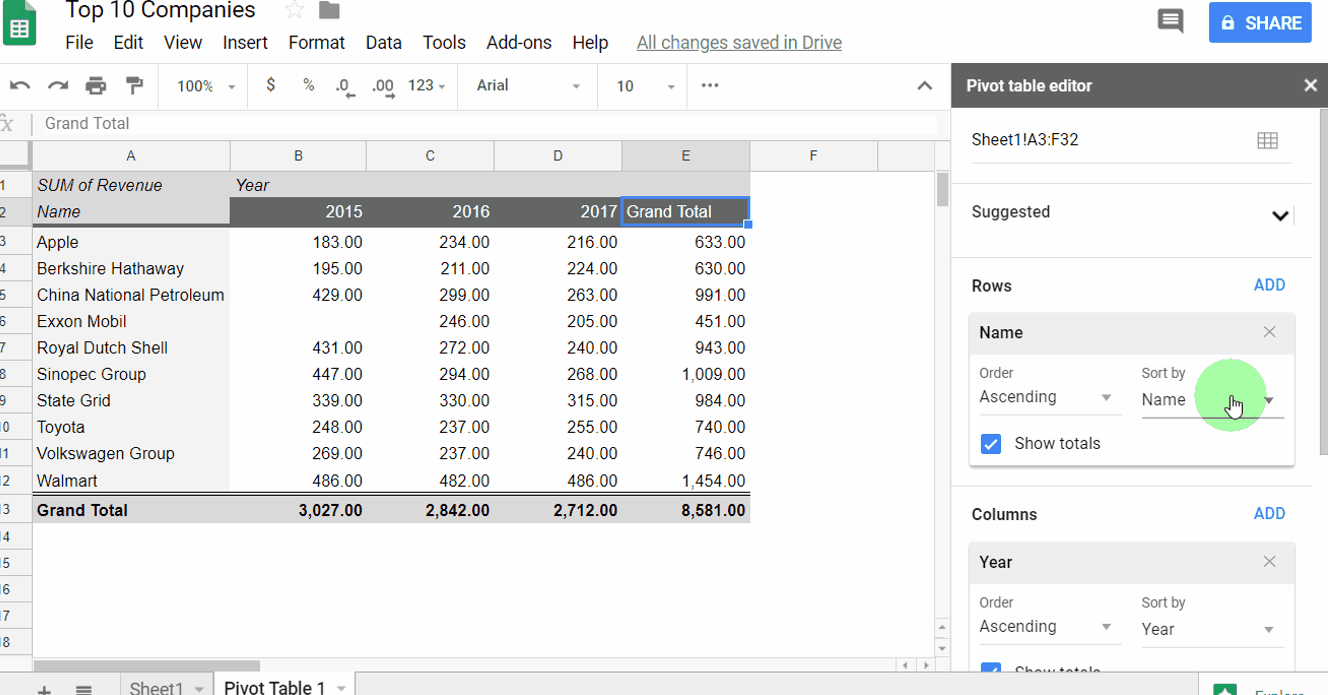Click ADD next to Rows
Screen dimensions: 1328x695
pos(1269,285)
